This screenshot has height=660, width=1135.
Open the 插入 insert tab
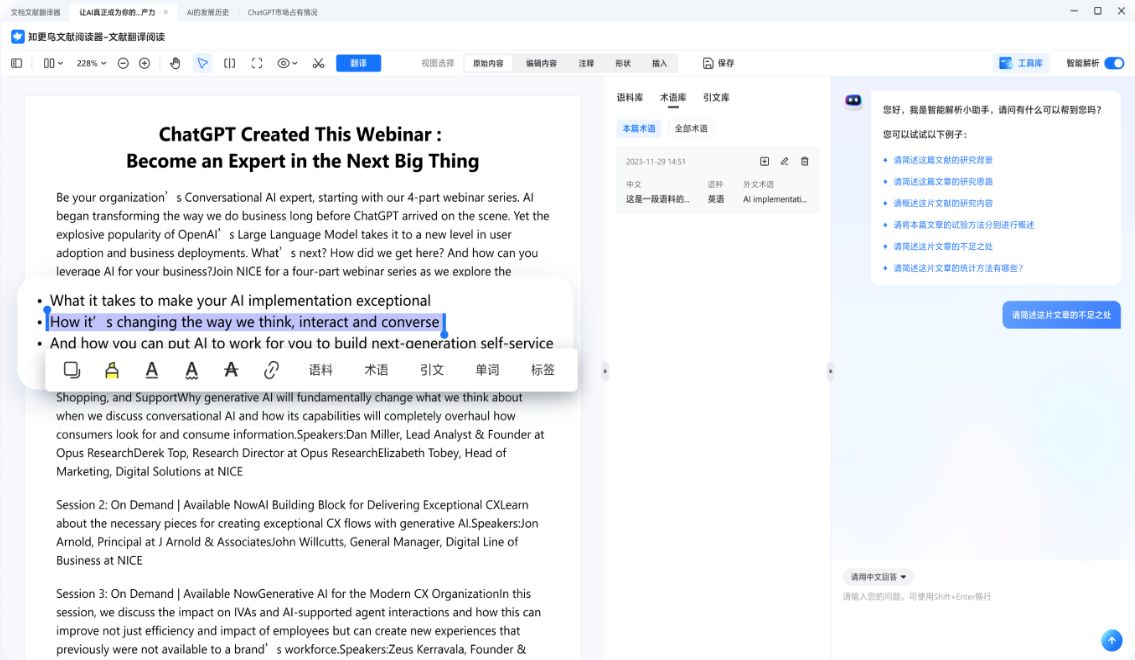659,64
